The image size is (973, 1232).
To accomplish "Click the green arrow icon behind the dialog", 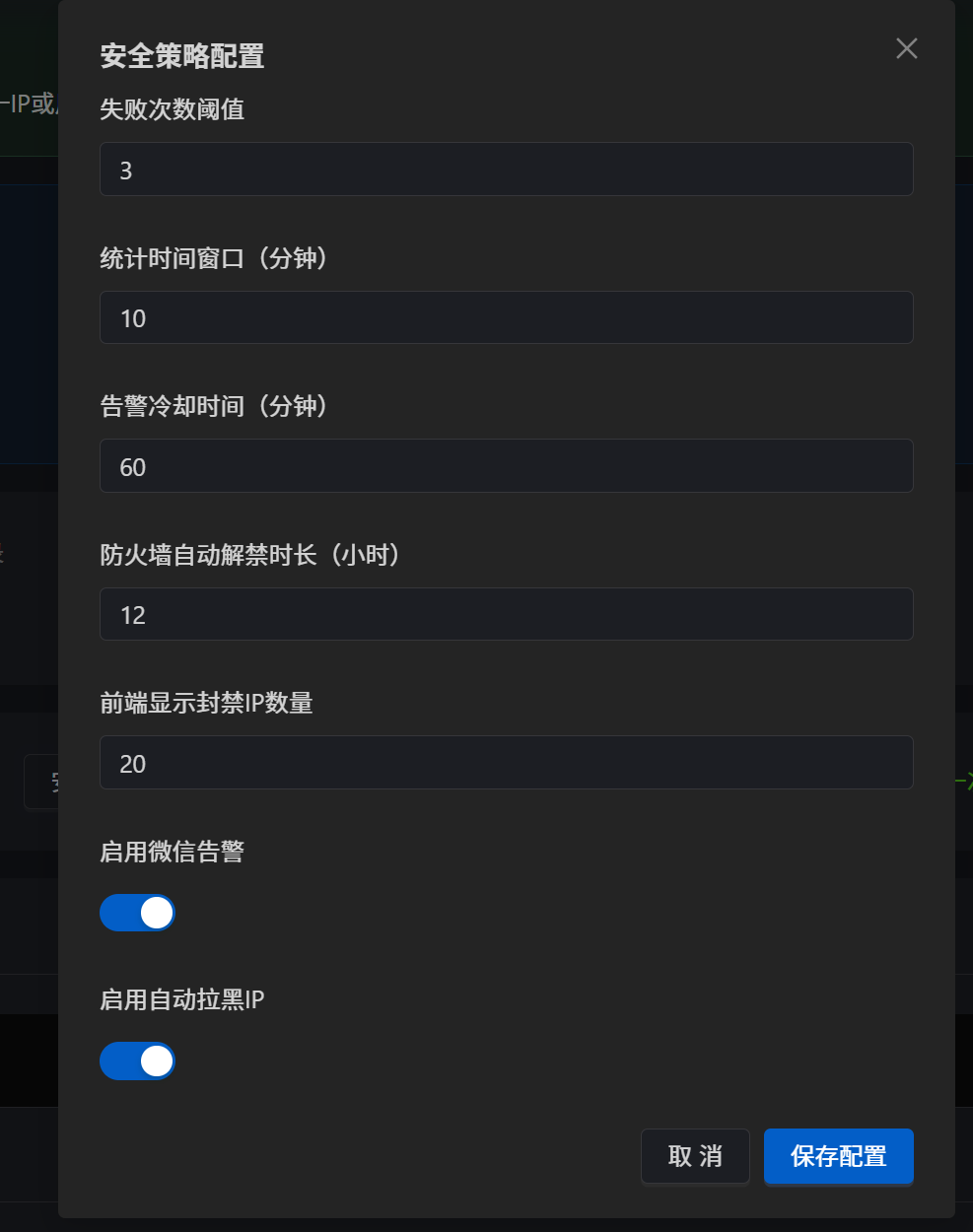I will point(964,781).
